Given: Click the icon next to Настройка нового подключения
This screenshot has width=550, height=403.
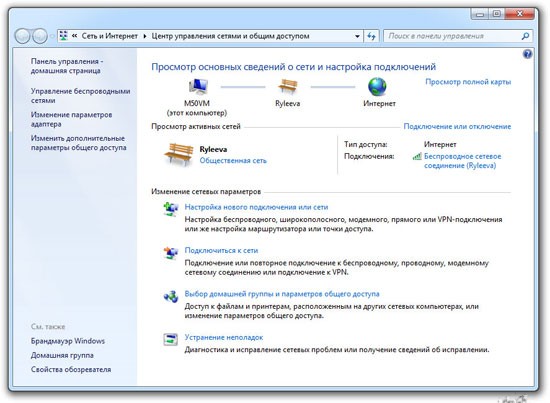Looking at the screenshot, I should click(171, 209).
